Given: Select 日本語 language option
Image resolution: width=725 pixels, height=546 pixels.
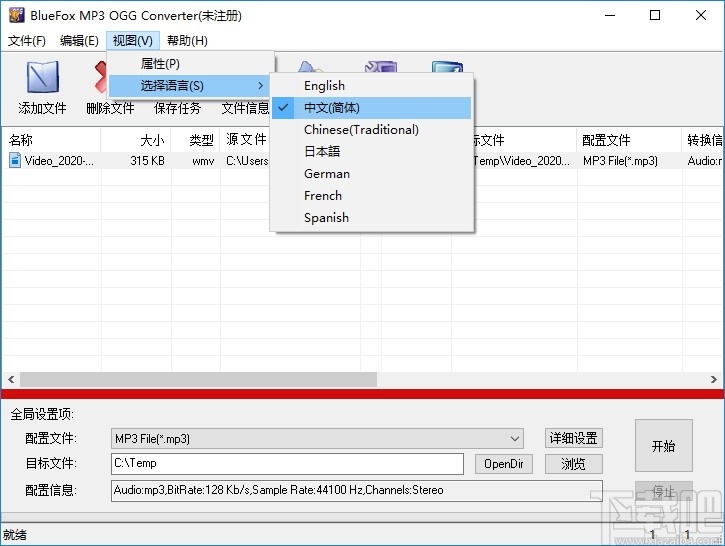Looking at the screenshot, I should tap(371, 151).
